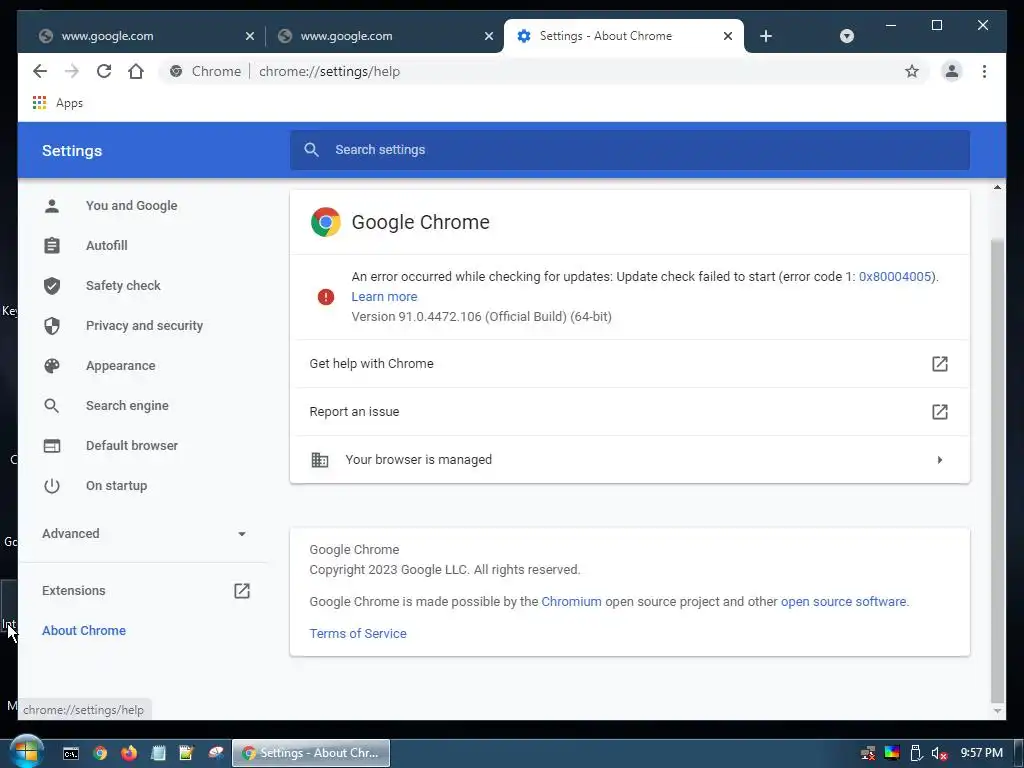1024x768 pixels.
Task: Launch Firefox from the taskbar
Action: [129, 753]
